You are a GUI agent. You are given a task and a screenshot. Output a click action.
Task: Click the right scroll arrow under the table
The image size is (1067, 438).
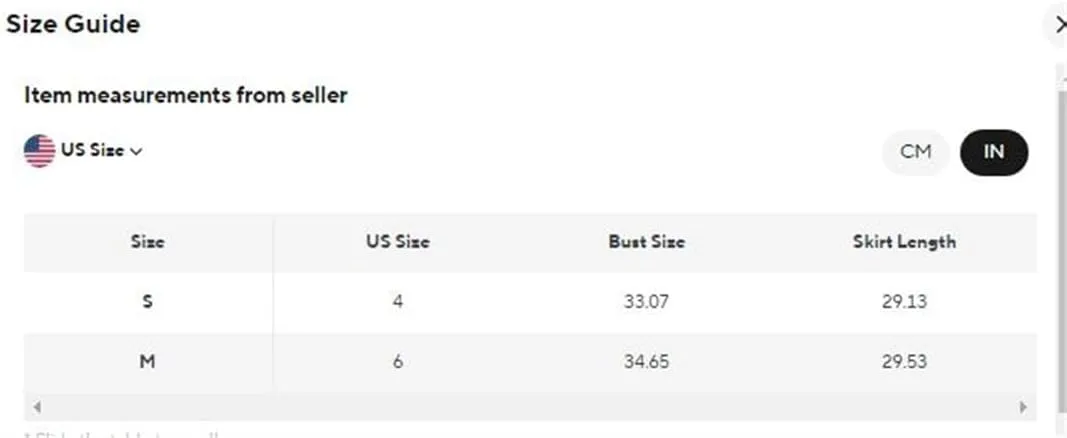1023,407
